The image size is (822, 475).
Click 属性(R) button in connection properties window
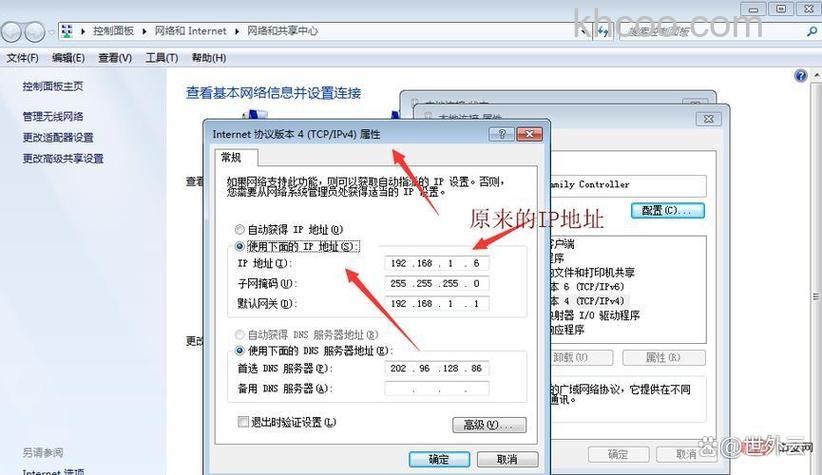tap(664, 358)
